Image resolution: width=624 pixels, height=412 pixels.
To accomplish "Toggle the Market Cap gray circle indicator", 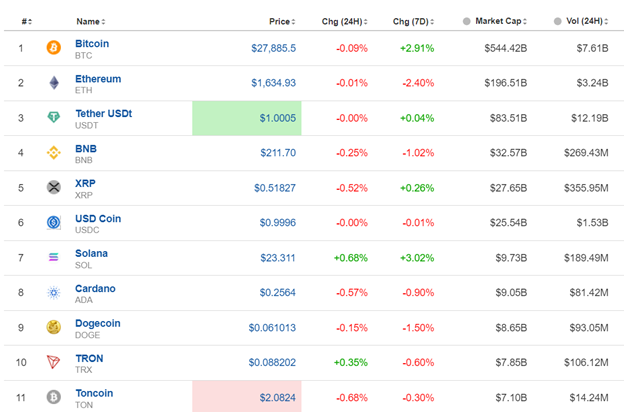I will click(x=466, y=21).
